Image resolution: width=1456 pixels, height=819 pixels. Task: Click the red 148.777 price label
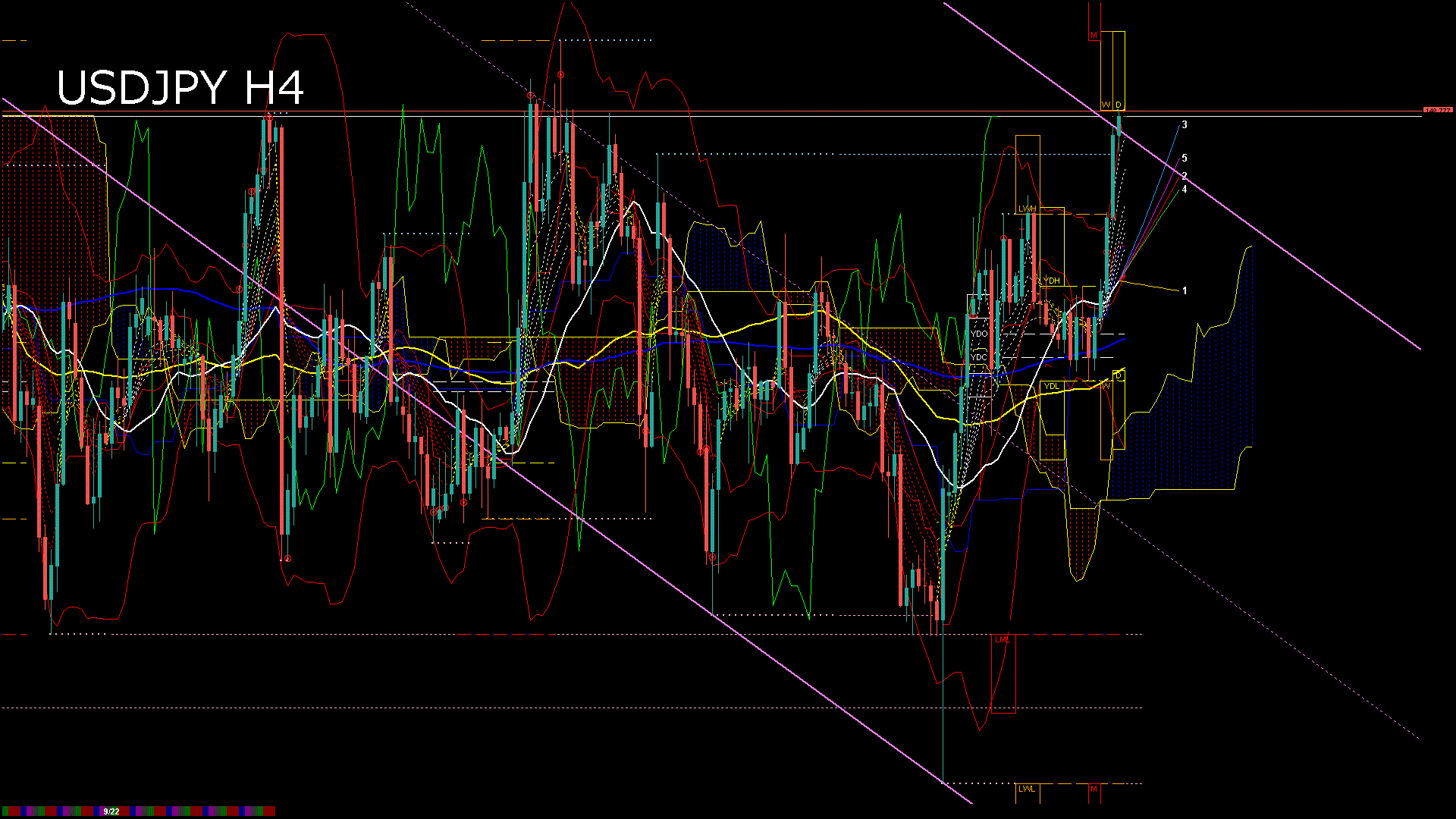[x=1437, y=111]
